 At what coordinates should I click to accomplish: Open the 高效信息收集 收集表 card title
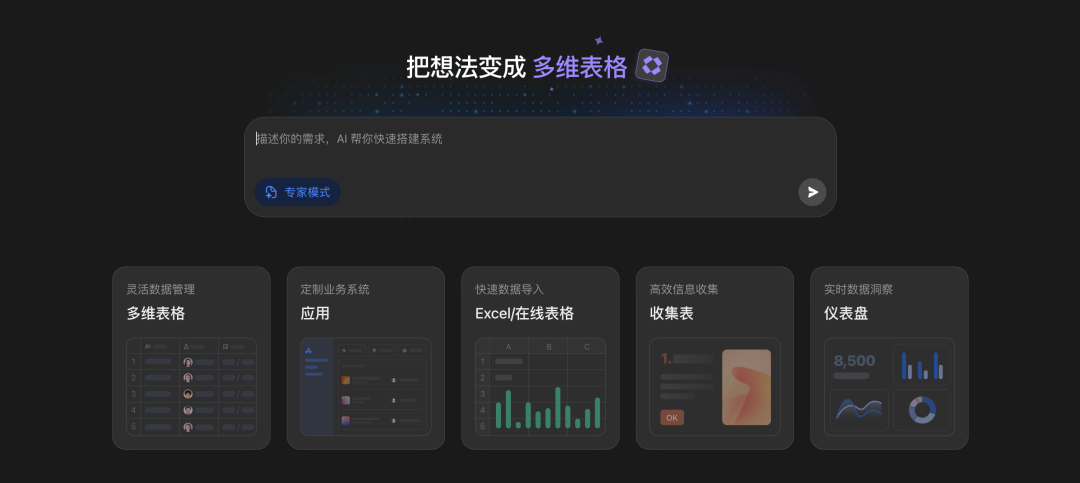pos(671,313)
